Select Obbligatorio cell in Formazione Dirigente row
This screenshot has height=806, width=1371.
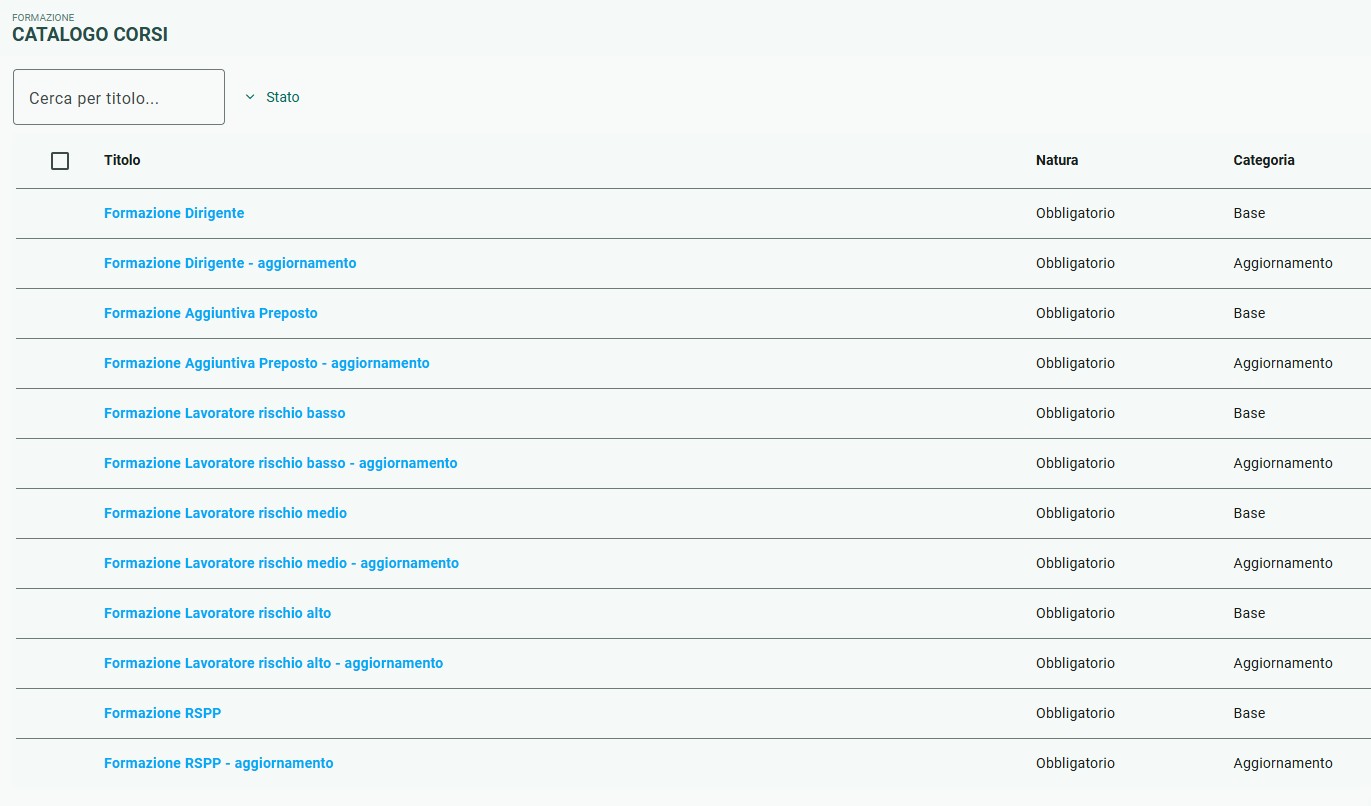(x=1075, y=213)
